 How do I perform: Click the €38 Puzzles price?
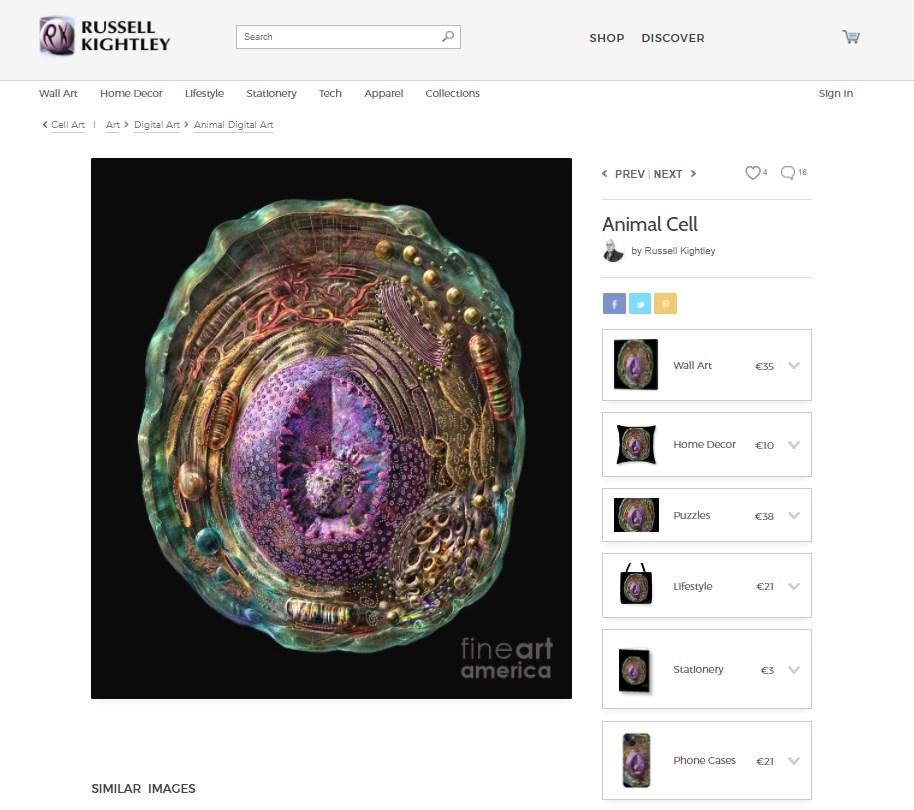click(x=764, y=516)
